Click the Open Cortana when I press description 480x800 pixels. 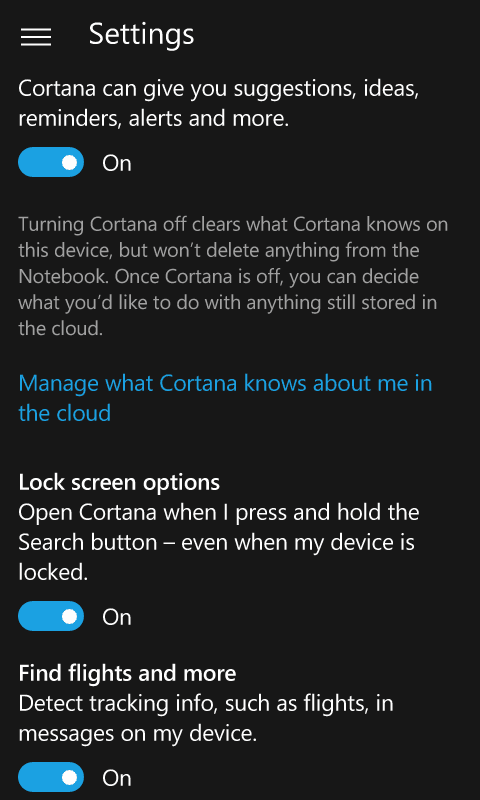219,542
